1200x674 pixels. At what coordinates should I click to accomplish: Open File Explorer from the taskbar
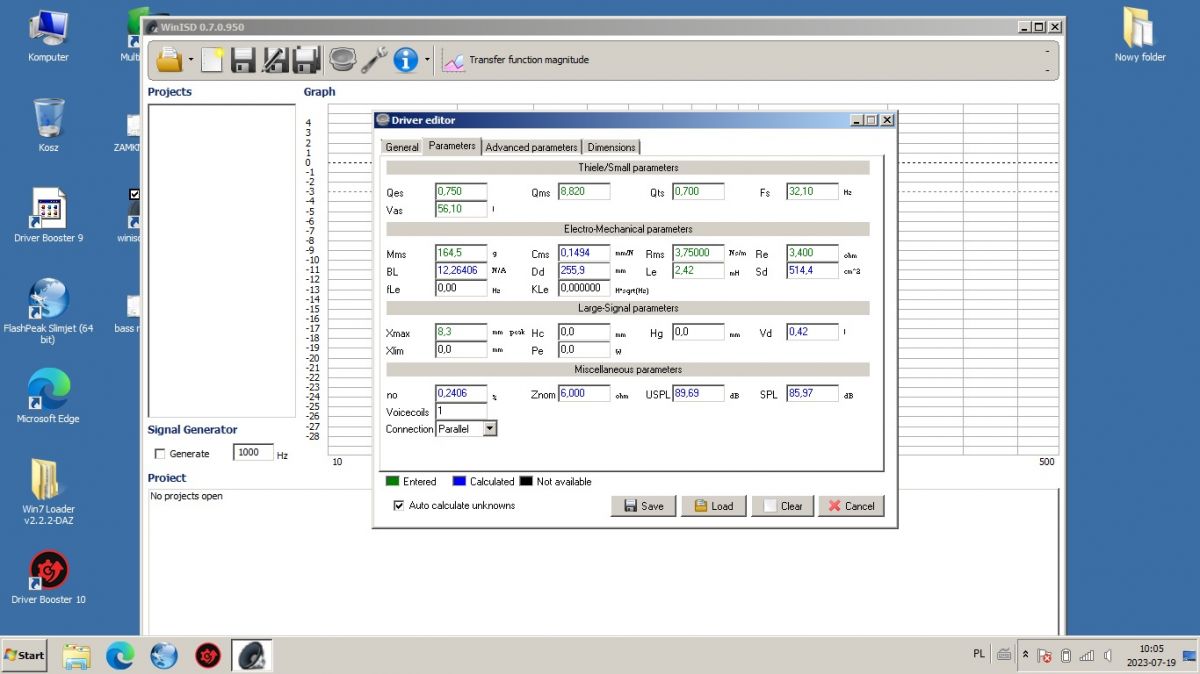click(77, 656)
